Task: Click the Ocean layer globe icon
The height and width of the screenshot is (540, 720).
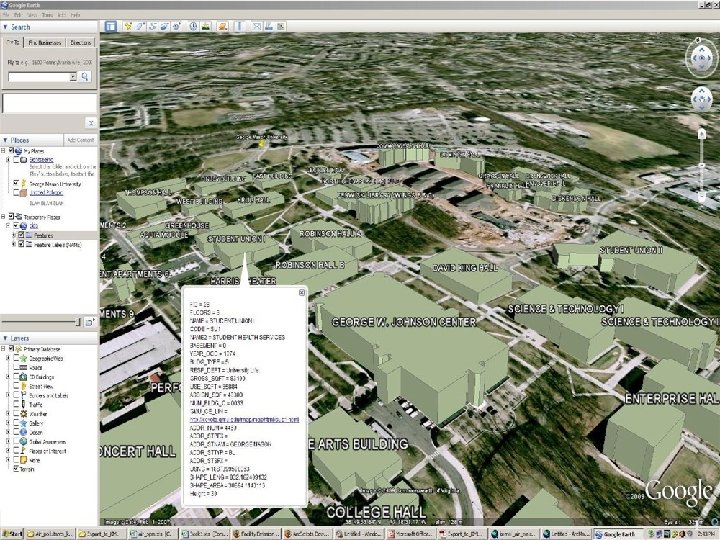Action: coord(23,433)
